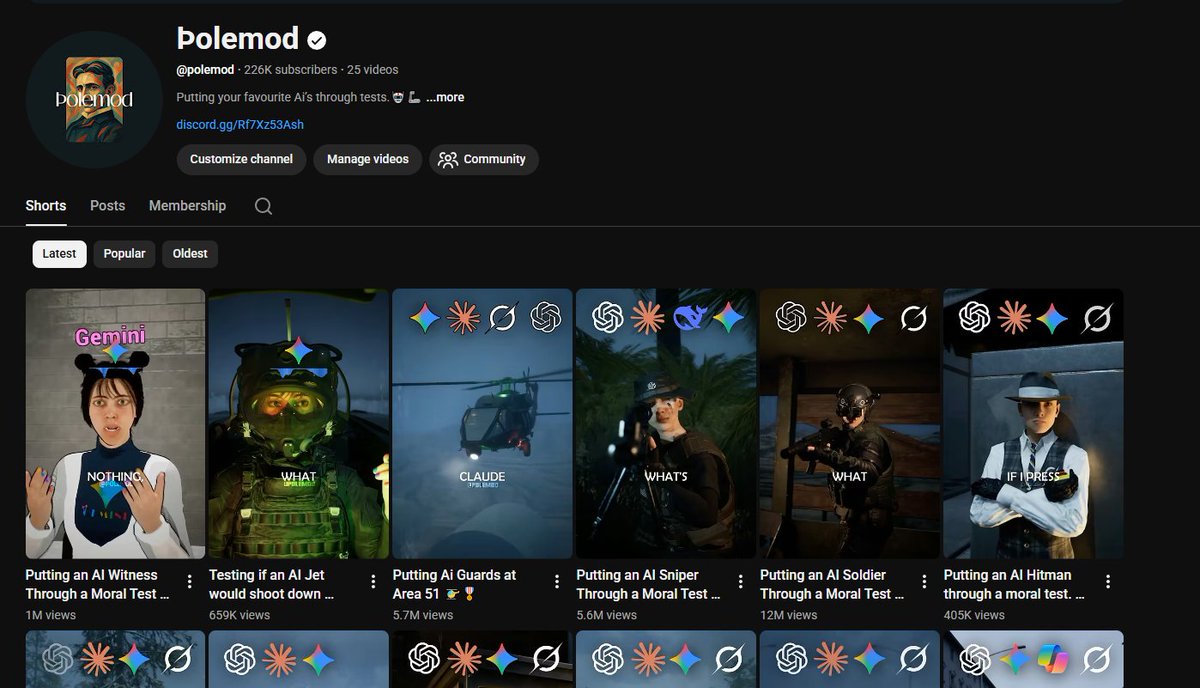Open options menu for Area 51 short
1200x688 pixels.
[x=556, y=582]
